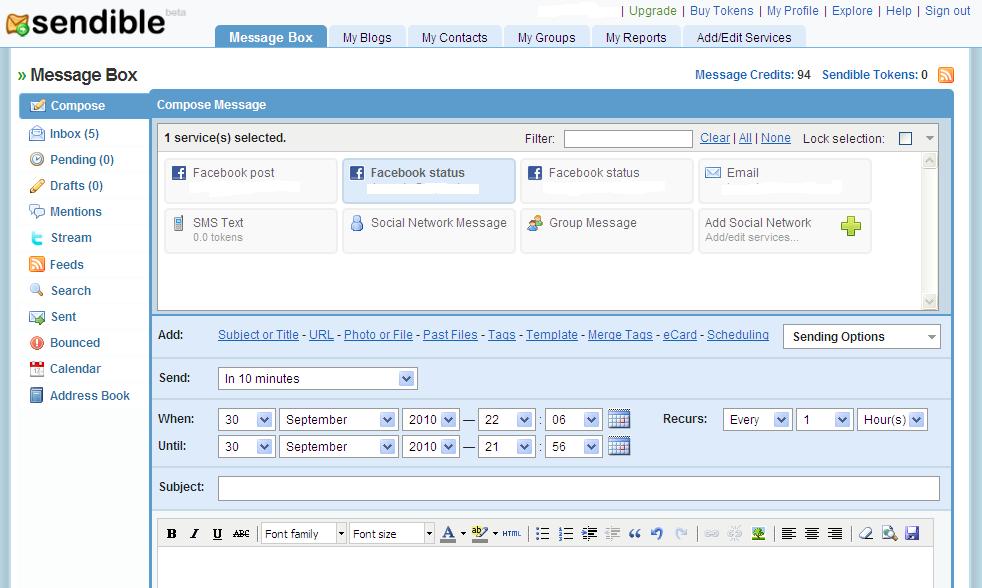
Task: Open the Until year dropdown
Action: pyautogui.click(x=430, y=446)
